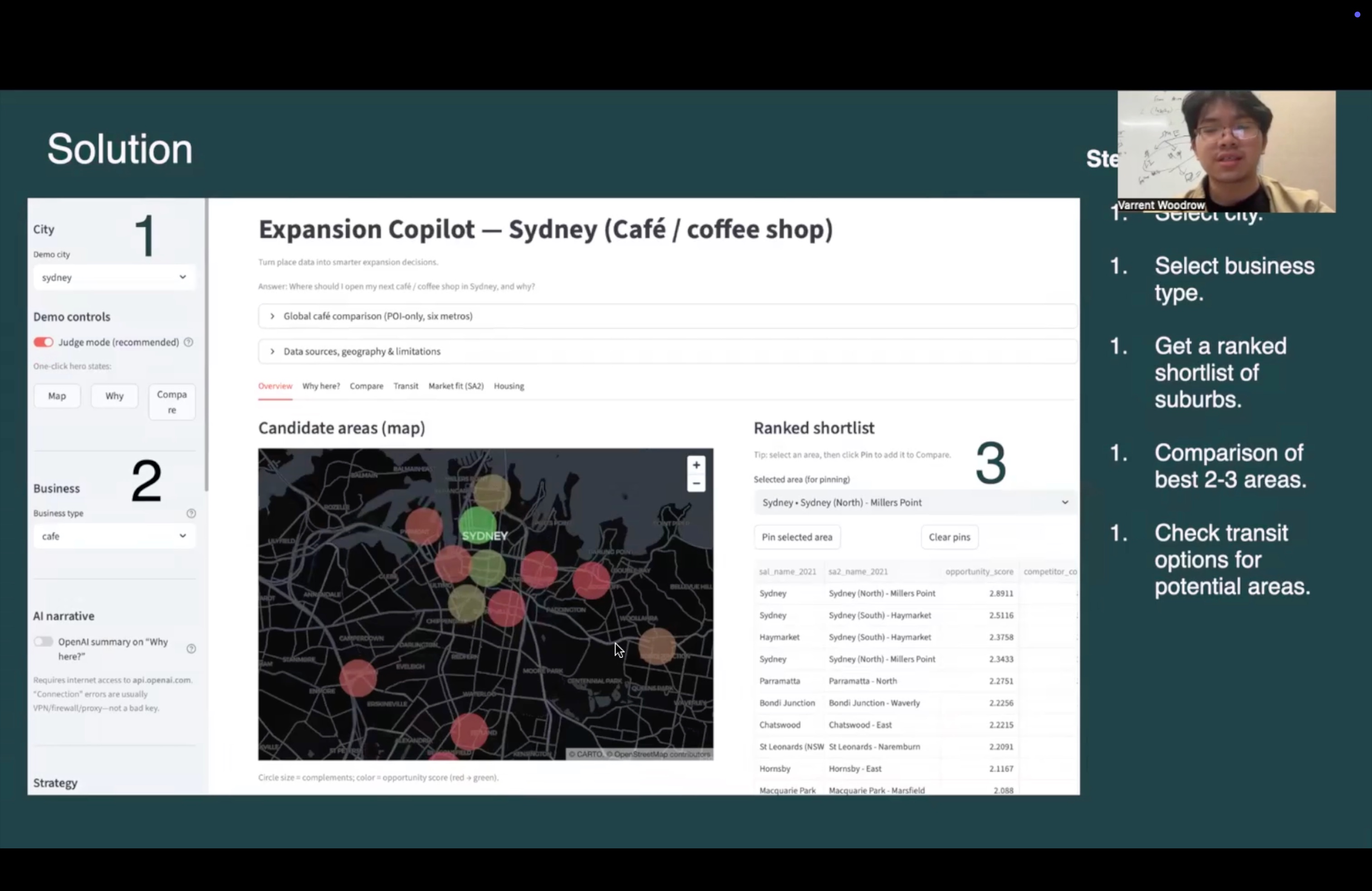This screenshot has width=1372, height=891.
Task: Click the Map hero state button
Action: click(x=57, y=396)
